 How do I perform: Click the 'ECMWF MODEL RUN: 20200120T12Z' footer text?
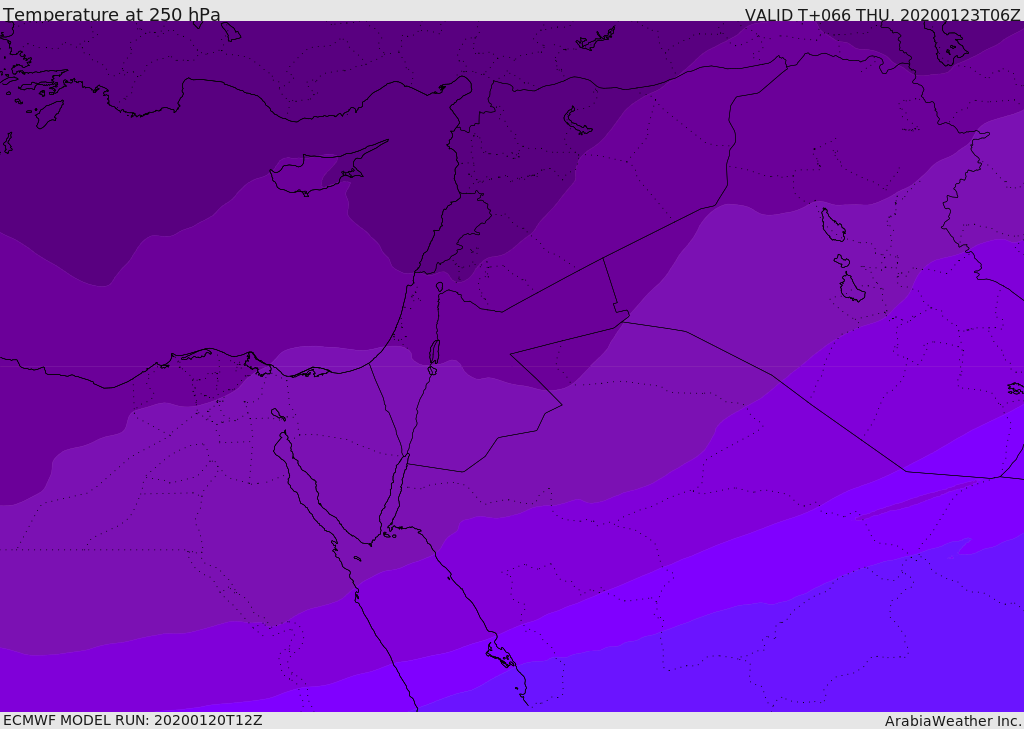coord(133,720)
